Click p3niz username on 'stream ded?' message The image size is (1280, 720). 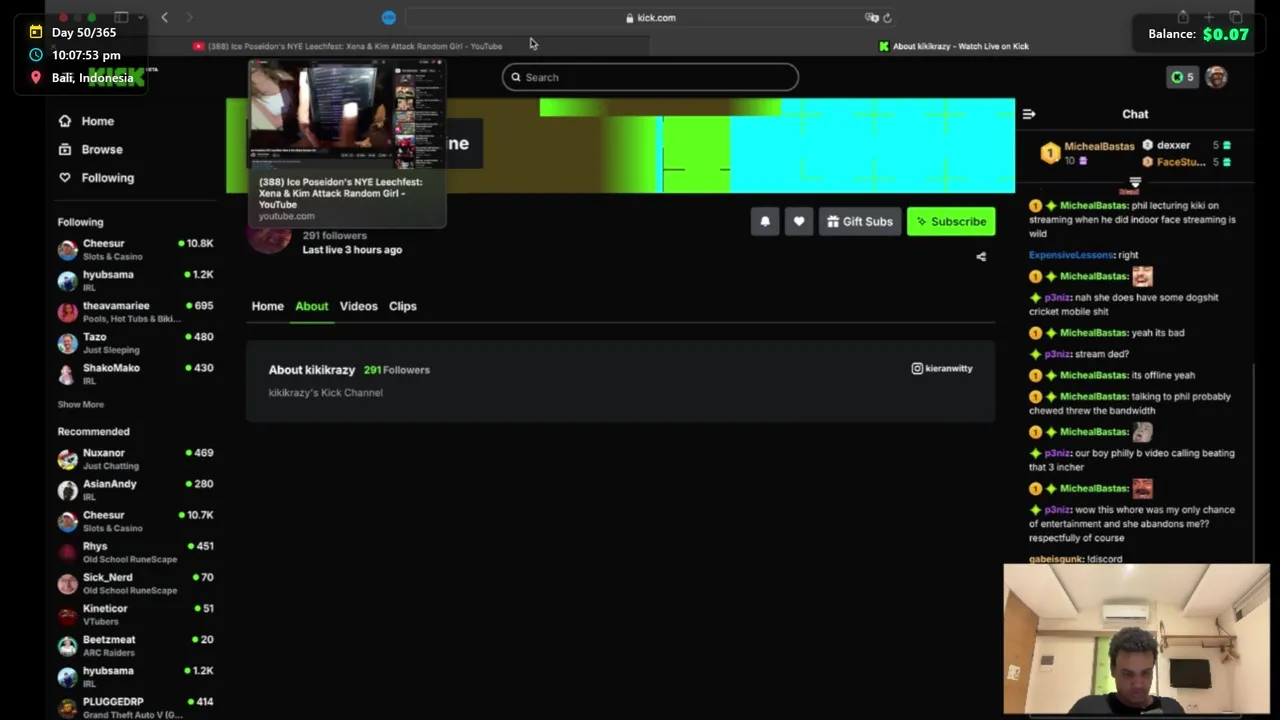1058,354
